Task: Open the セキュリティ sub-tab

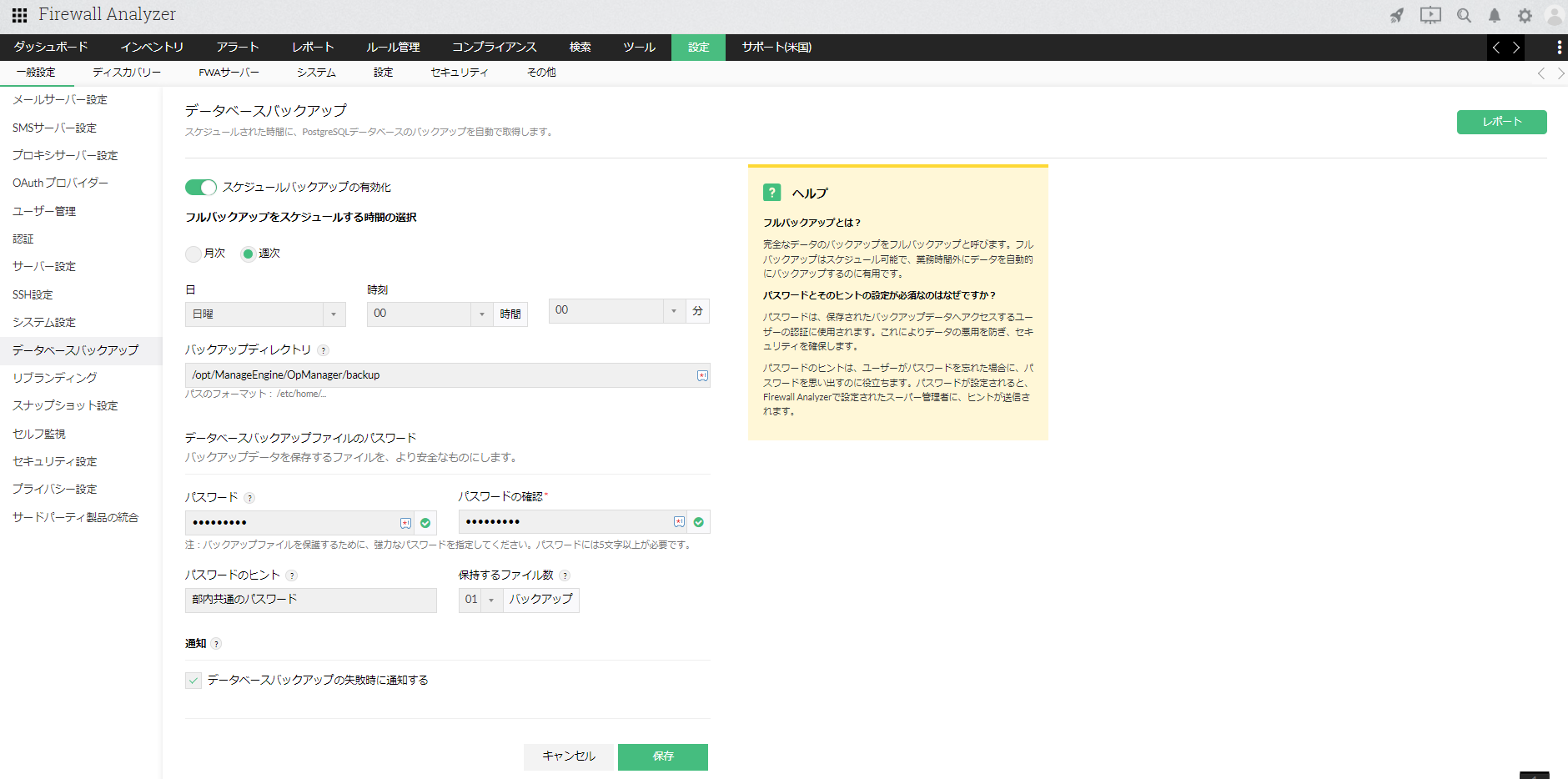Action: [459, 73]
